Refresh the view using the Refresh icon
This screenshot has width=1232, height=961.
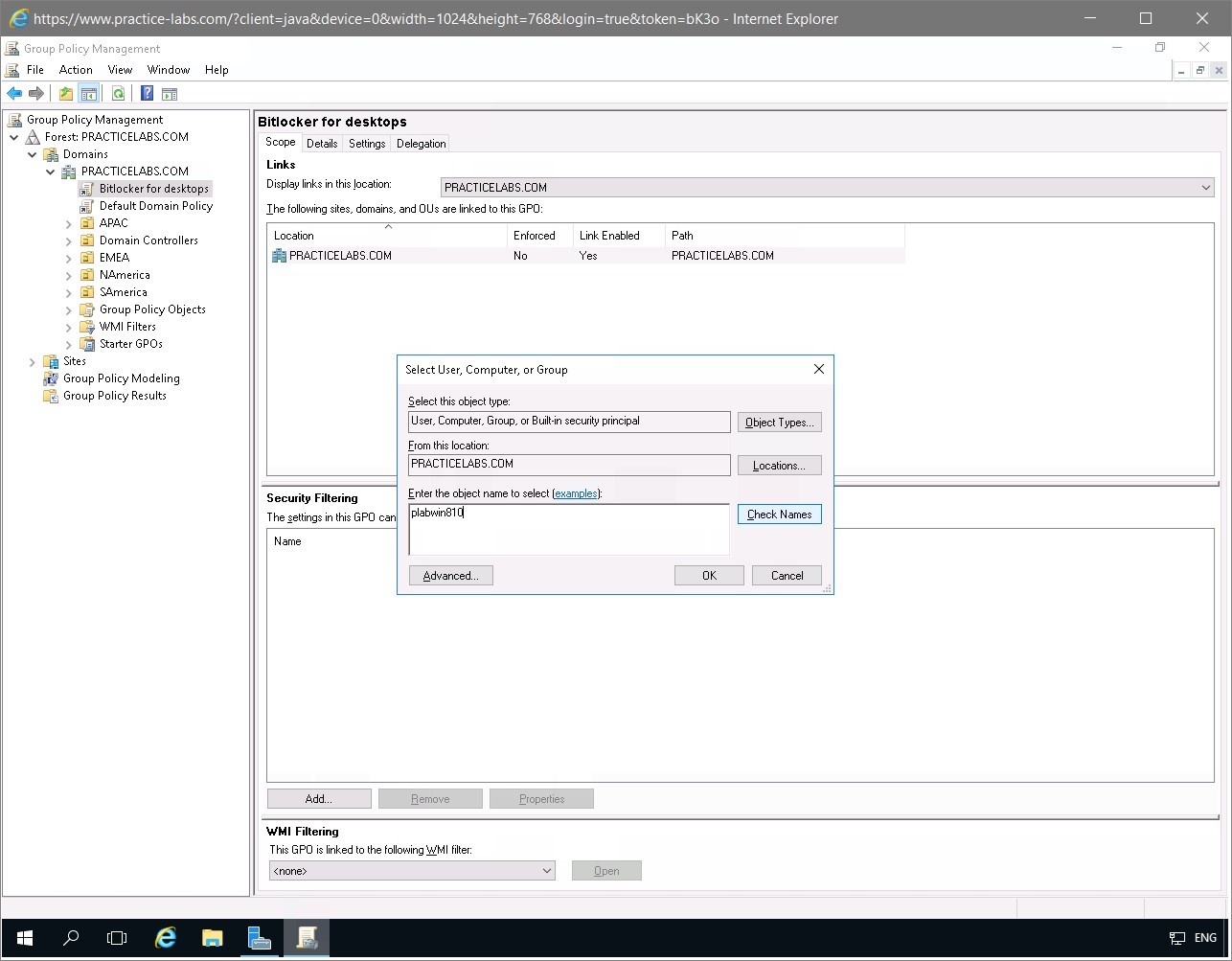[x=118, y=93]
